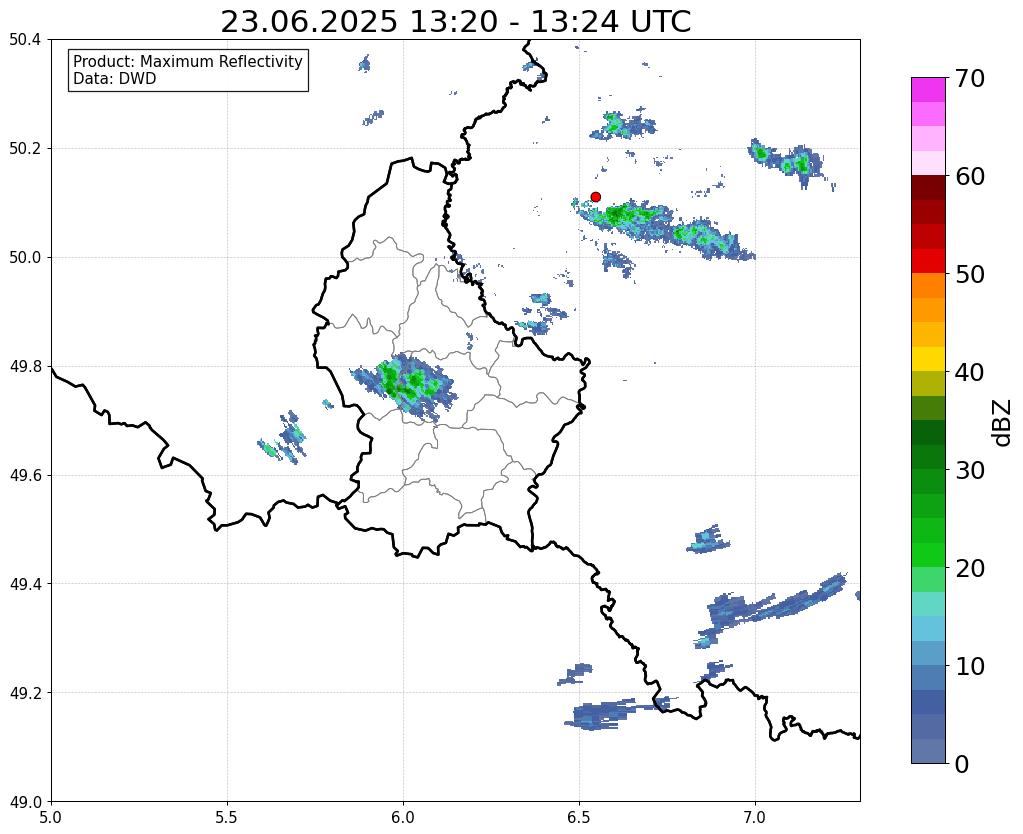Click the latitude axis label 50.2
The height and width of the screenshot is (834, 1023).
point(25,149)
